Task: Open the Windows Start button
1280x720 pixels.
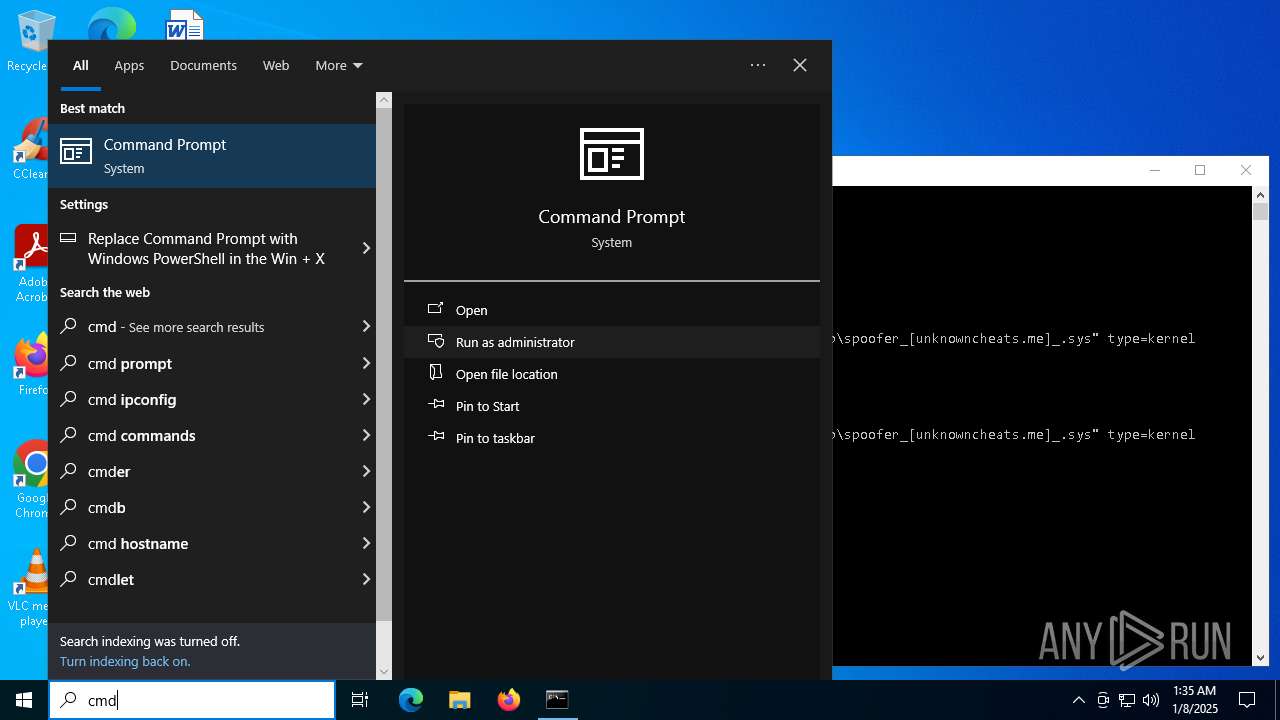Action: pyautogui.click(x=24, y=700)
